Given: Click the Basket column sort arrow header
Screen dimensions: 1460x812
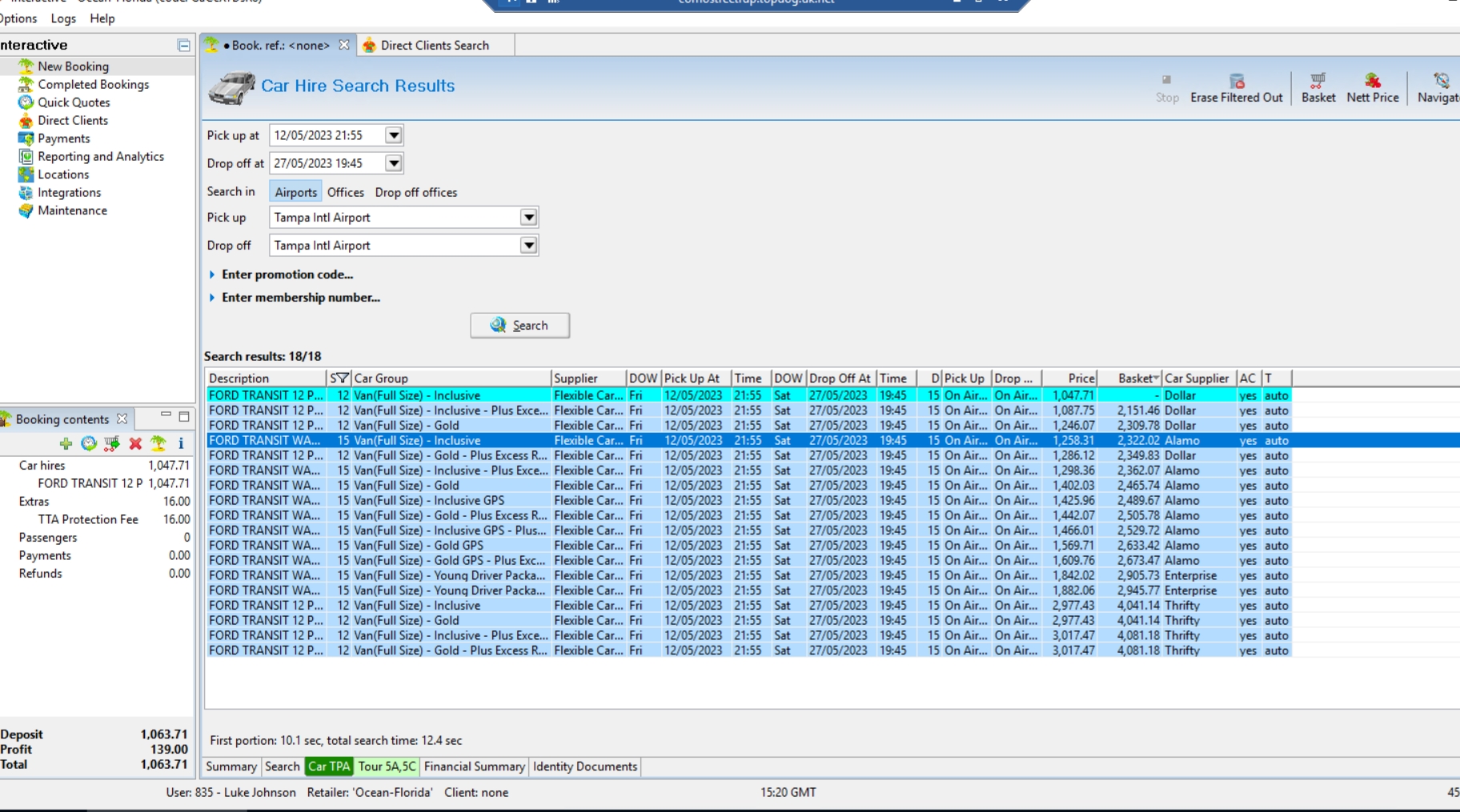Looking at the screenshot, I should click(x=1129, y=378).
